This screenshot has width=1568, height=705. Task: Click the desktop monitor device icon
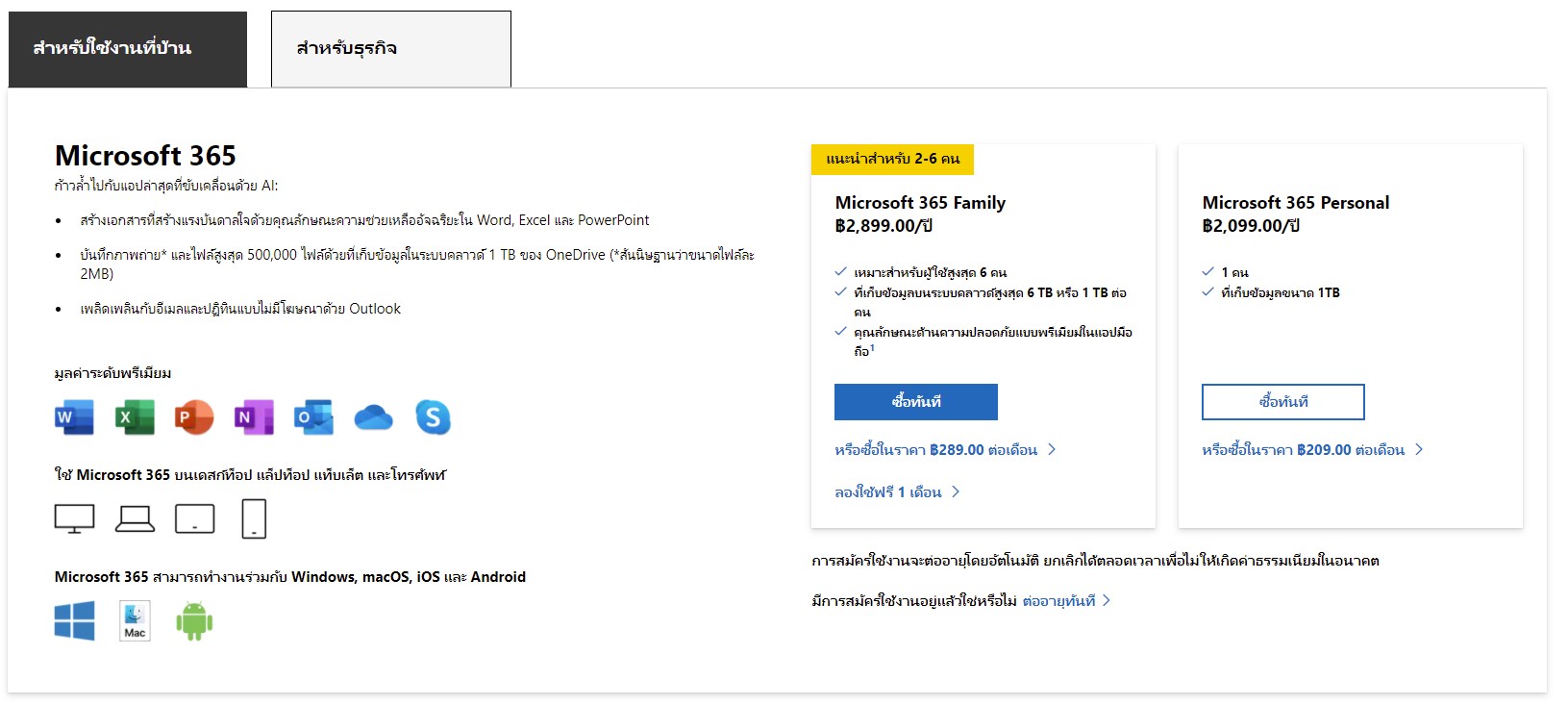pos(74,518)
